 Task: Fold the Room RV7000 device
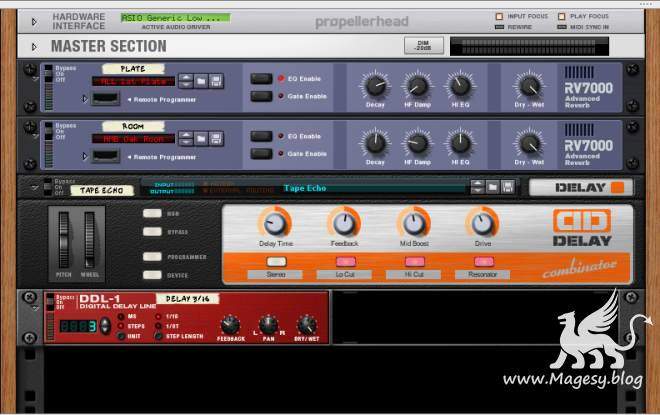coord(35,136)
